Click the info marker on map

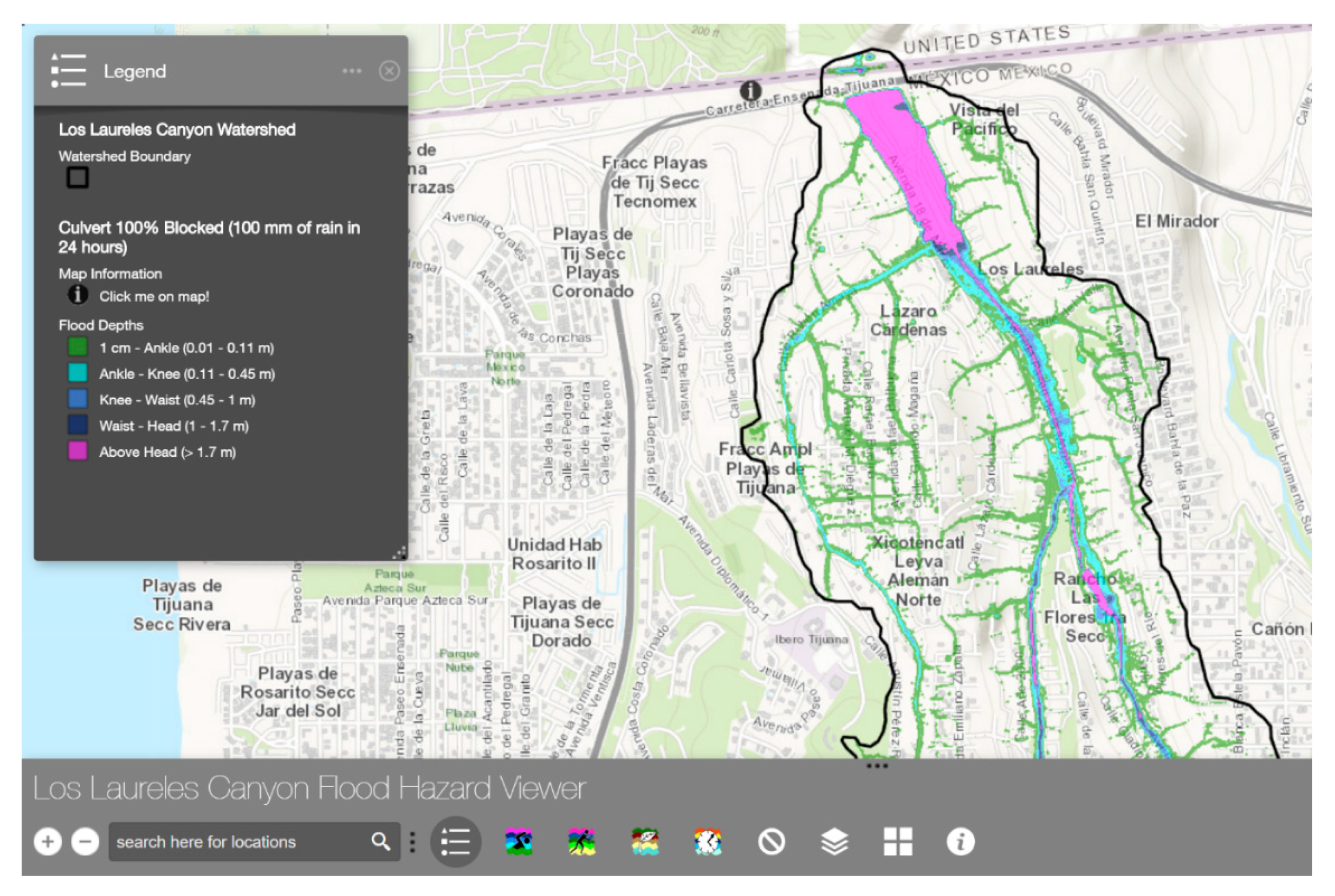(x=750, y=90)
